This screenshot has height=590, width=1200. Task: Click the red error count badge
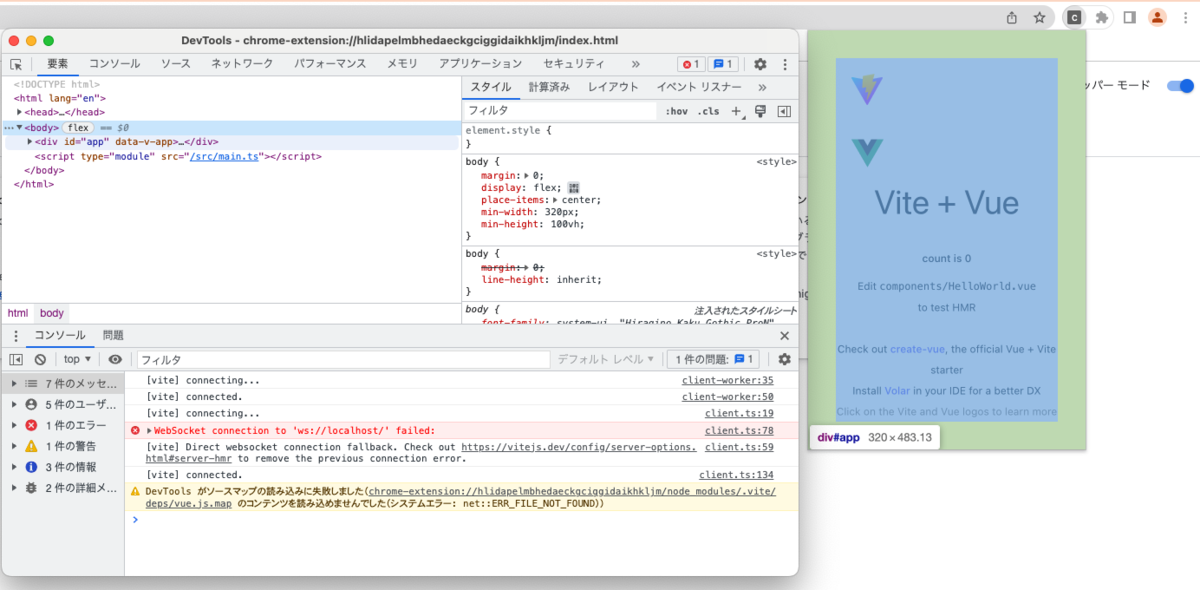[691, 64]
